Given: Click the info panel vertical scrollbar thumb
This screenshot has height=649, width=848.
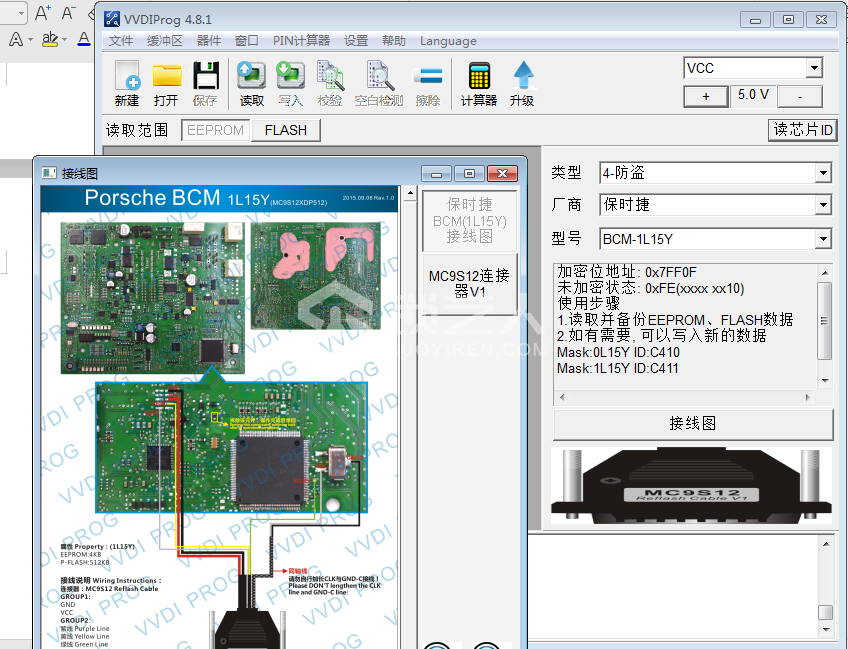Looking at the screenshot, I should pos(824,321).
